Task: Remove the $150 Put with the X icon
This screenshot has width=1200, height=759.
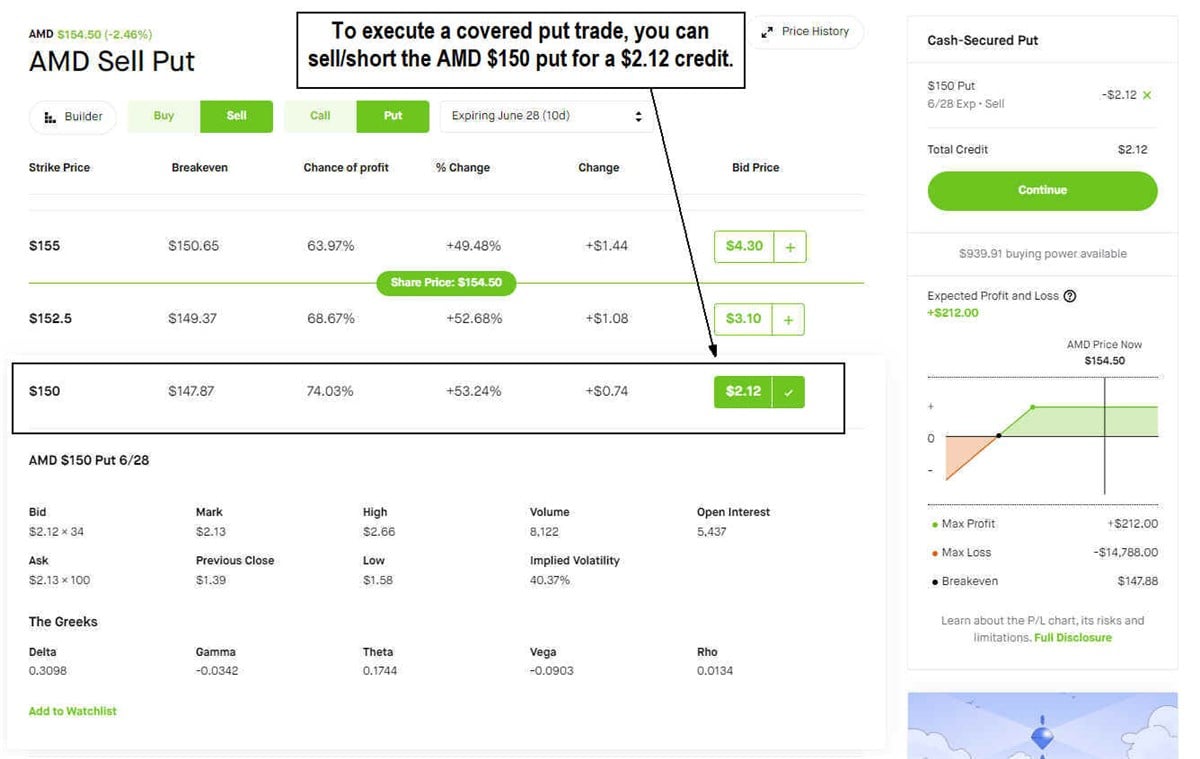Action: coord(1147,95)
